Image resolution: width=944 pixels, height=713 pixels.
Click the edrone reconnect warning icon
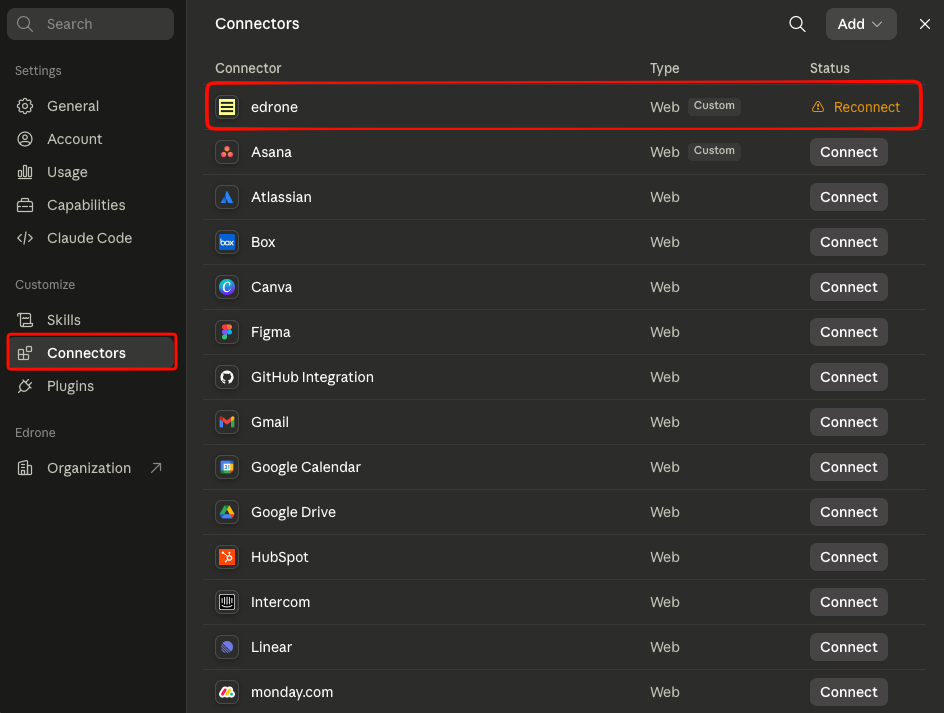tap(818, 107)
